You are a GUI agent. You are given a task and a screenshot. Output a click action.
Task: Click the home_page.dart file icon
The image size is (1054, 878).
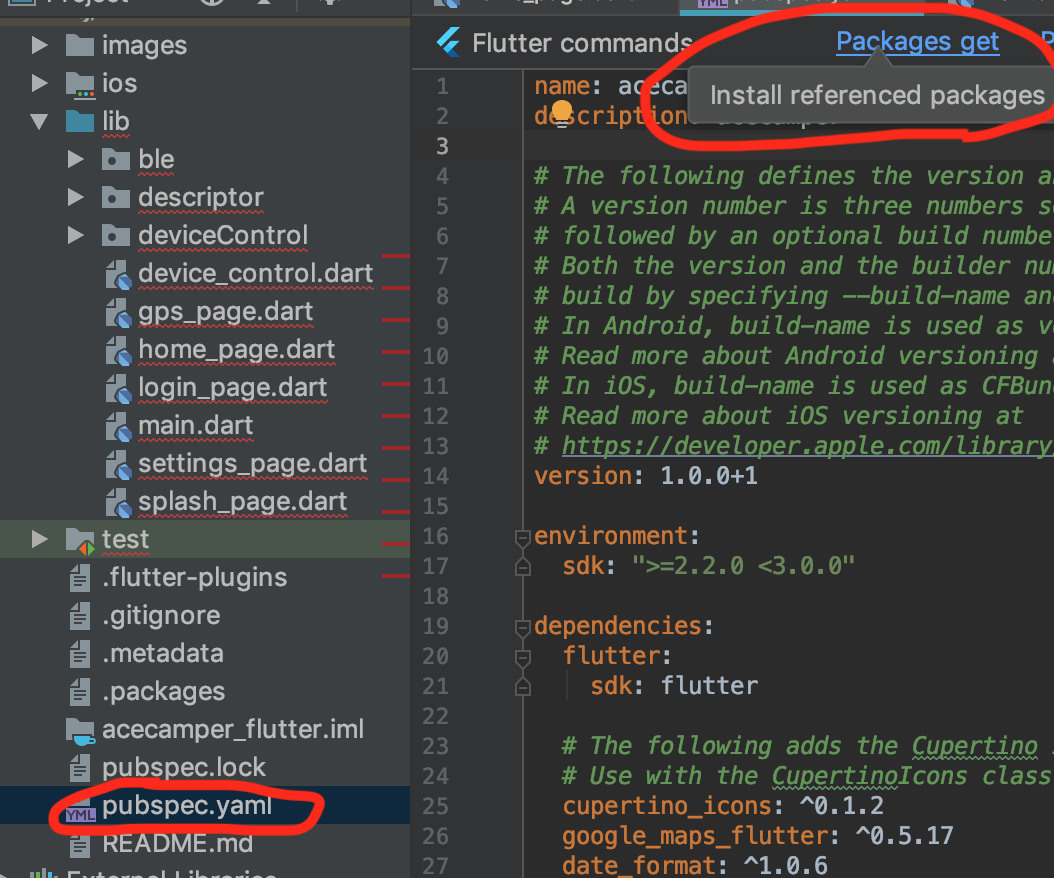pyautogui.click(x=118, y=351)
